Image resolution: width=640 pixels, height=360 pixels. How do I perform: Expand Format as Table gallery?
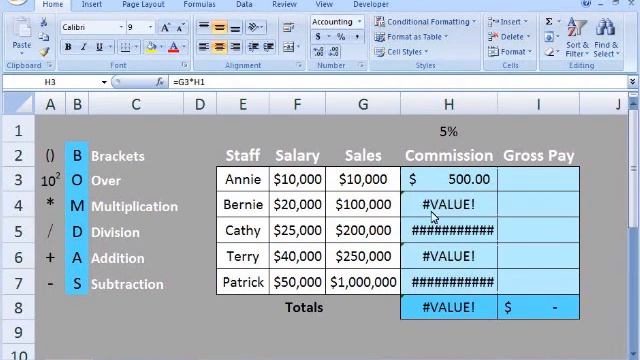411,37
